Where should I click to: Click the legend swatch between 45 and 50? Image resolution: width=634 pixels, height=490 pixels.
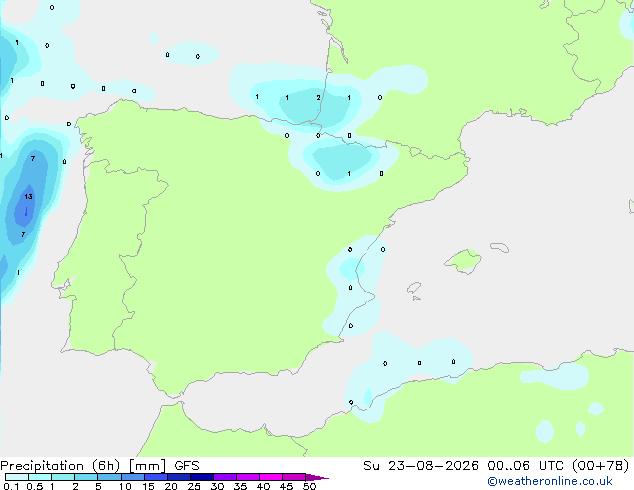[294, 477]
